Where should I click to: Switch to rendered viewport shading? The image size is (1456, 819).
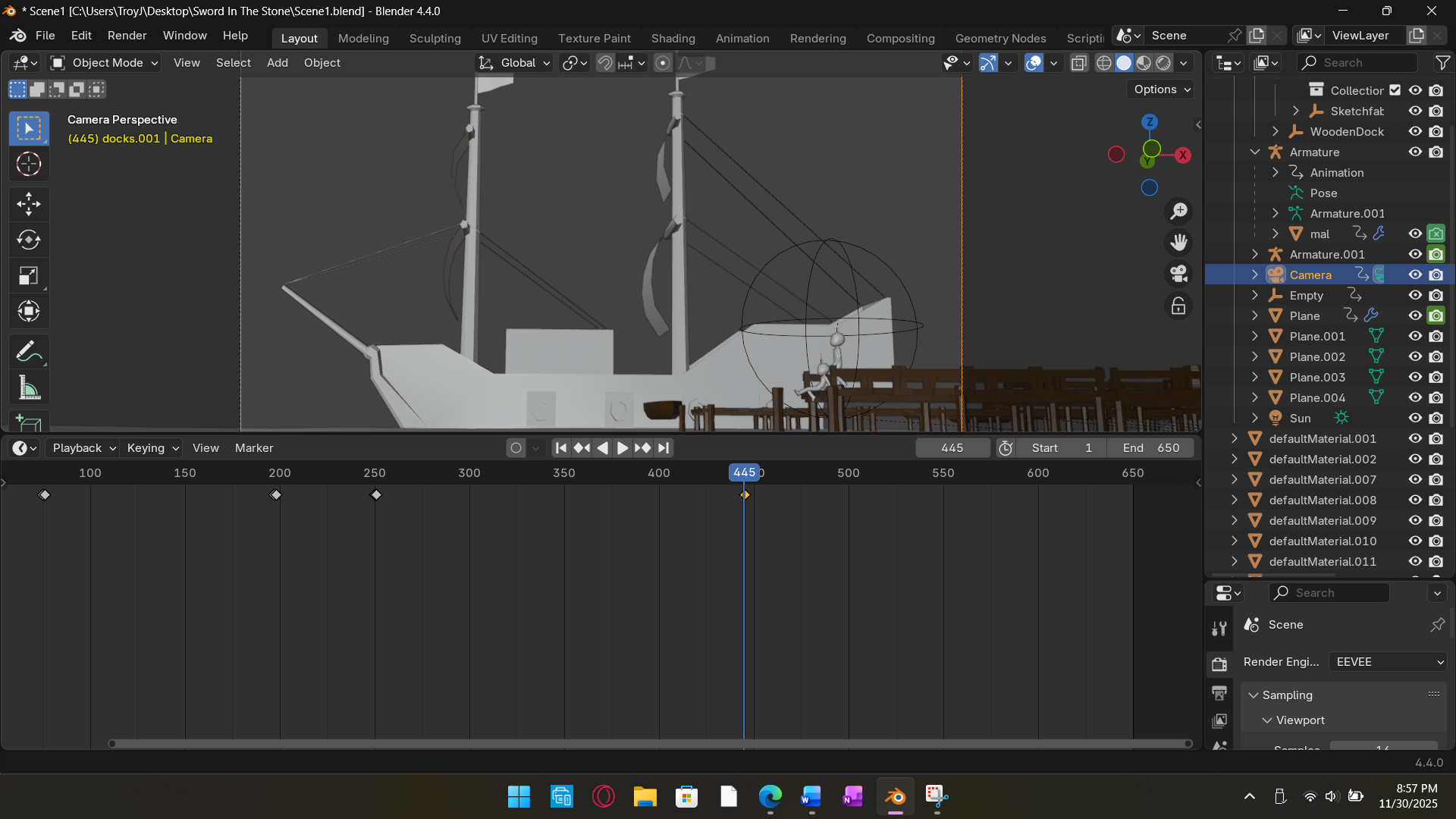1163,63
